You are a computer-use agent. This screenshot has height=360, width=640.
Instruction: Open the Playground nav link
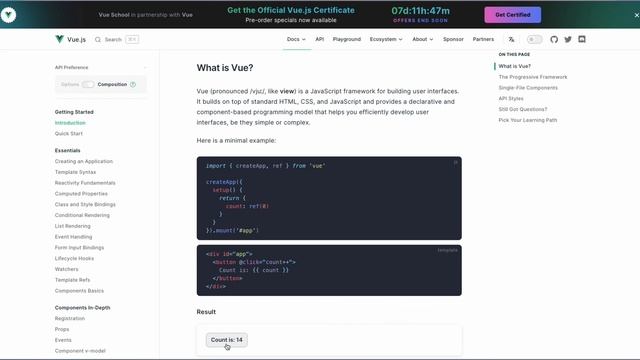coord(347,39)
